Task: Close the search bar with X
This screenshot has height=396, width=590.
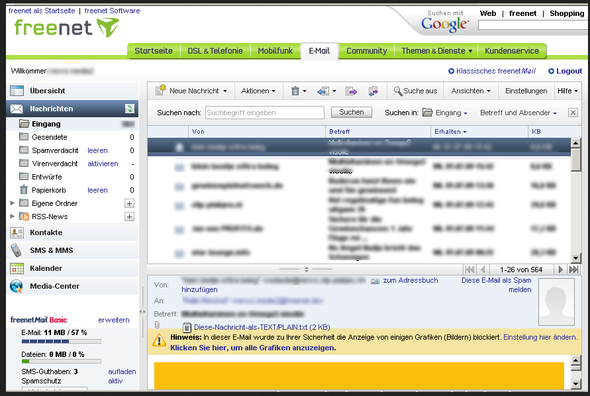Action: (573, 113)
